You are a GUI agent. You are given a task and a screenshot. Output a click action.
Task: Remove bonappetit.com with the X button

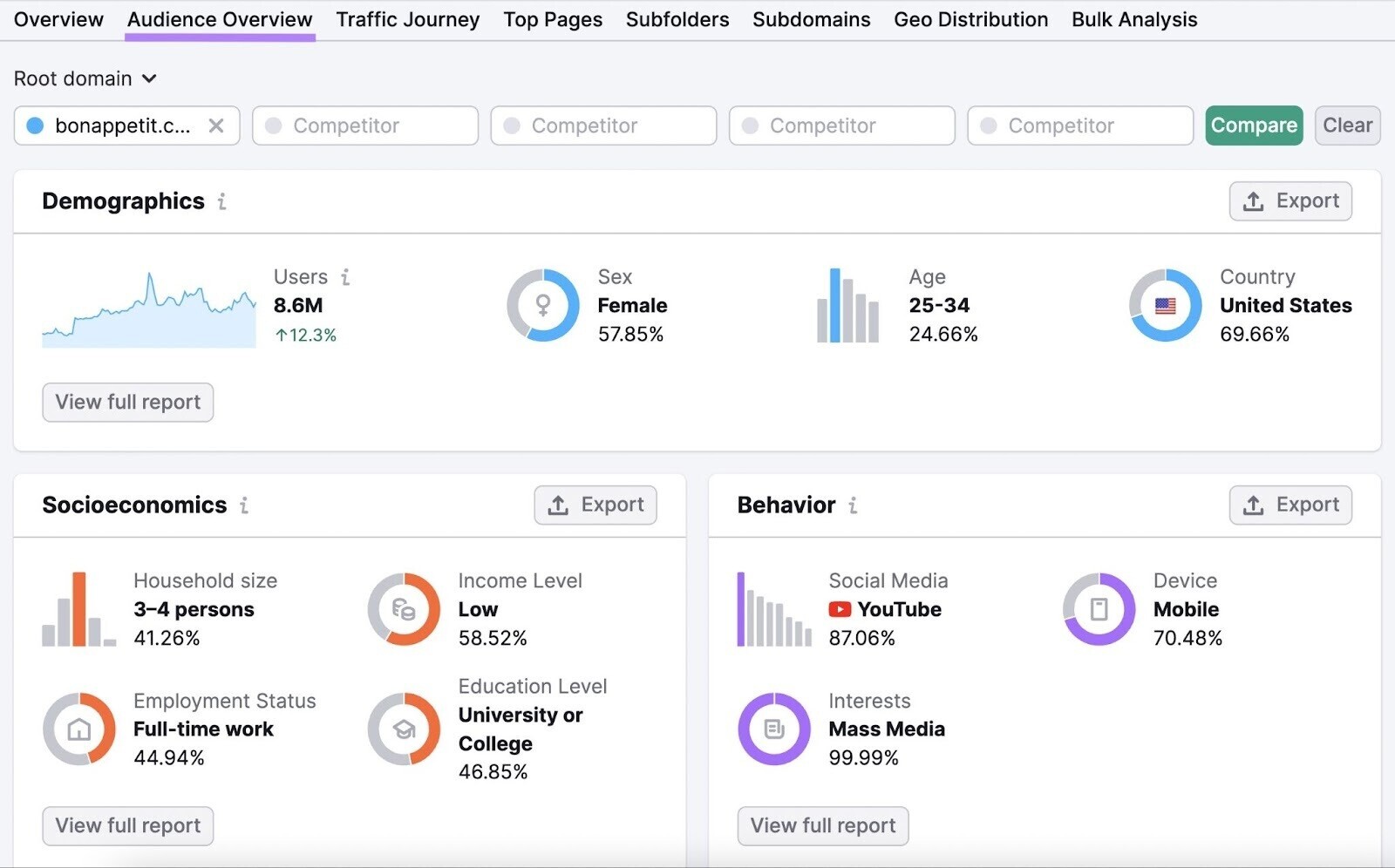coord(217,125)
